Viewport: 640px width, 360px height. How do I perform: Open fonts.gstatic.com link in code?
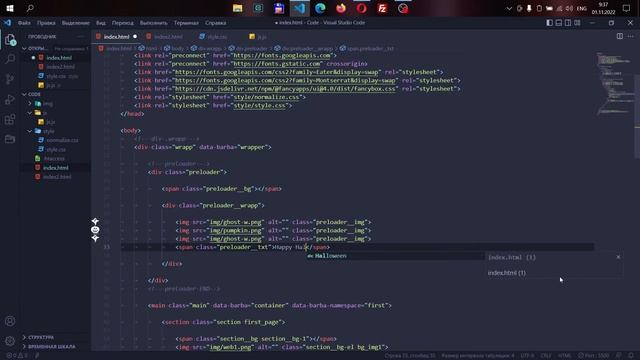(277, 64)
